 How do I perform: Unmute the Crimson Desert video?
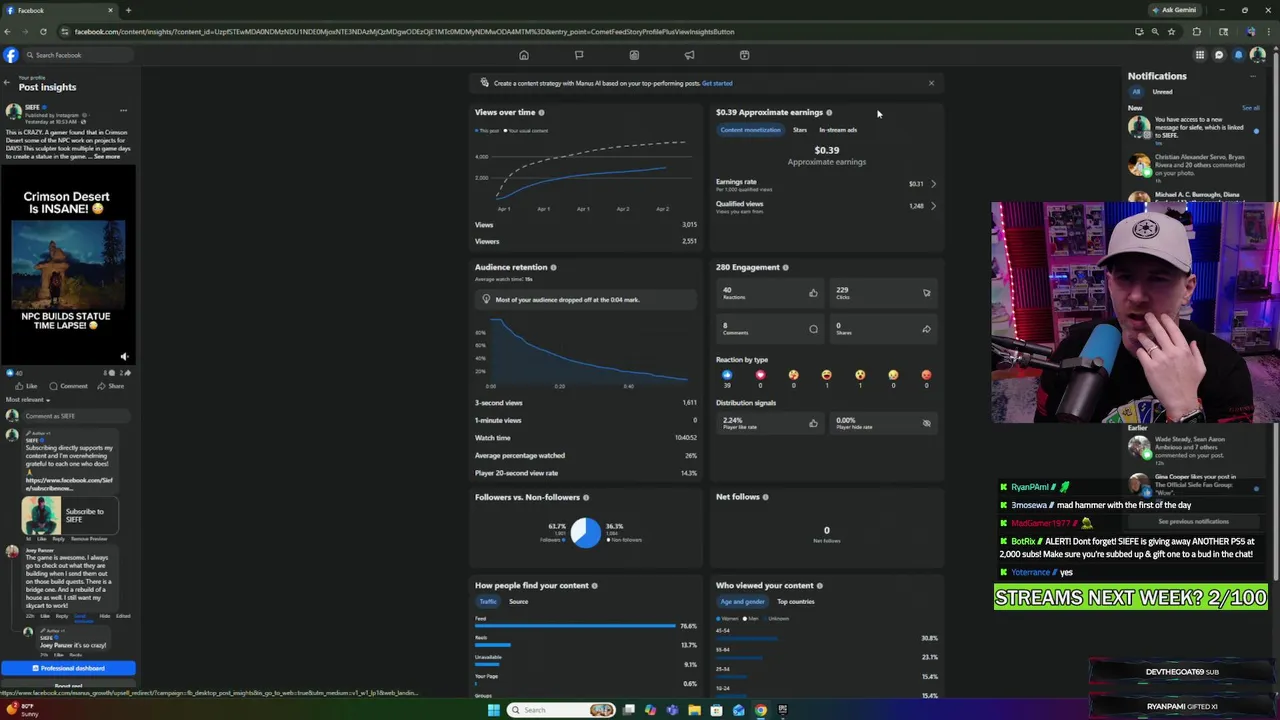pyautogui.click(x=124, y=356)
